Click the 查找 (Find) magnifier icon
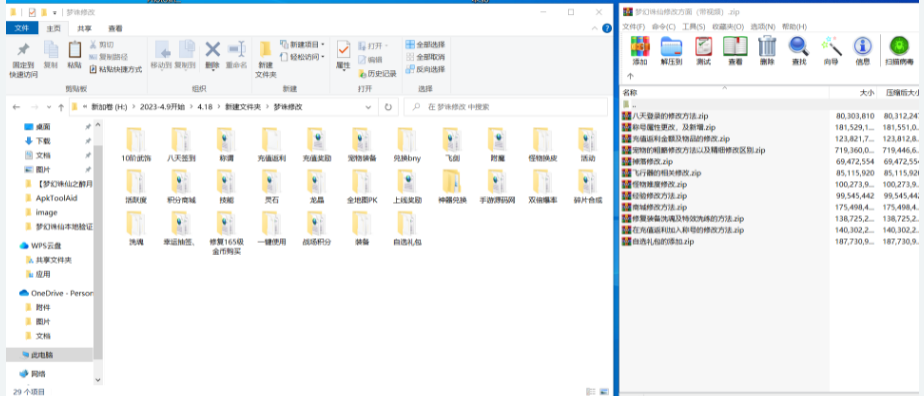The height and width of the screenshot is (396, 924). click(799, 50)
